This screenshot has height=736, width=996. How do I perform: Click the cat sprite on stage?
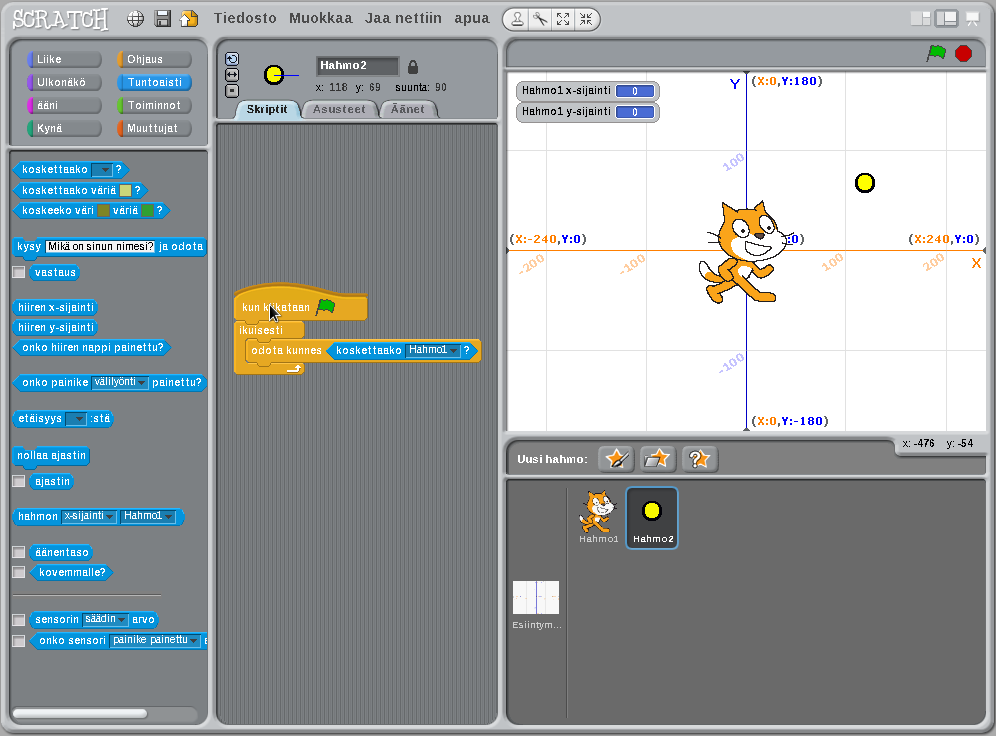tap(744, 252)
